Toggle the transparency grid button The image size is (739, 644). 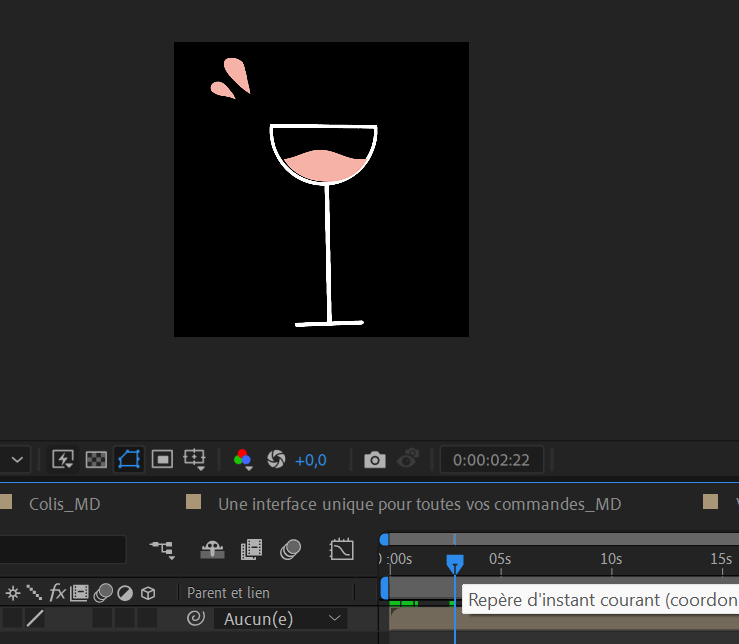tap(96, 459)
